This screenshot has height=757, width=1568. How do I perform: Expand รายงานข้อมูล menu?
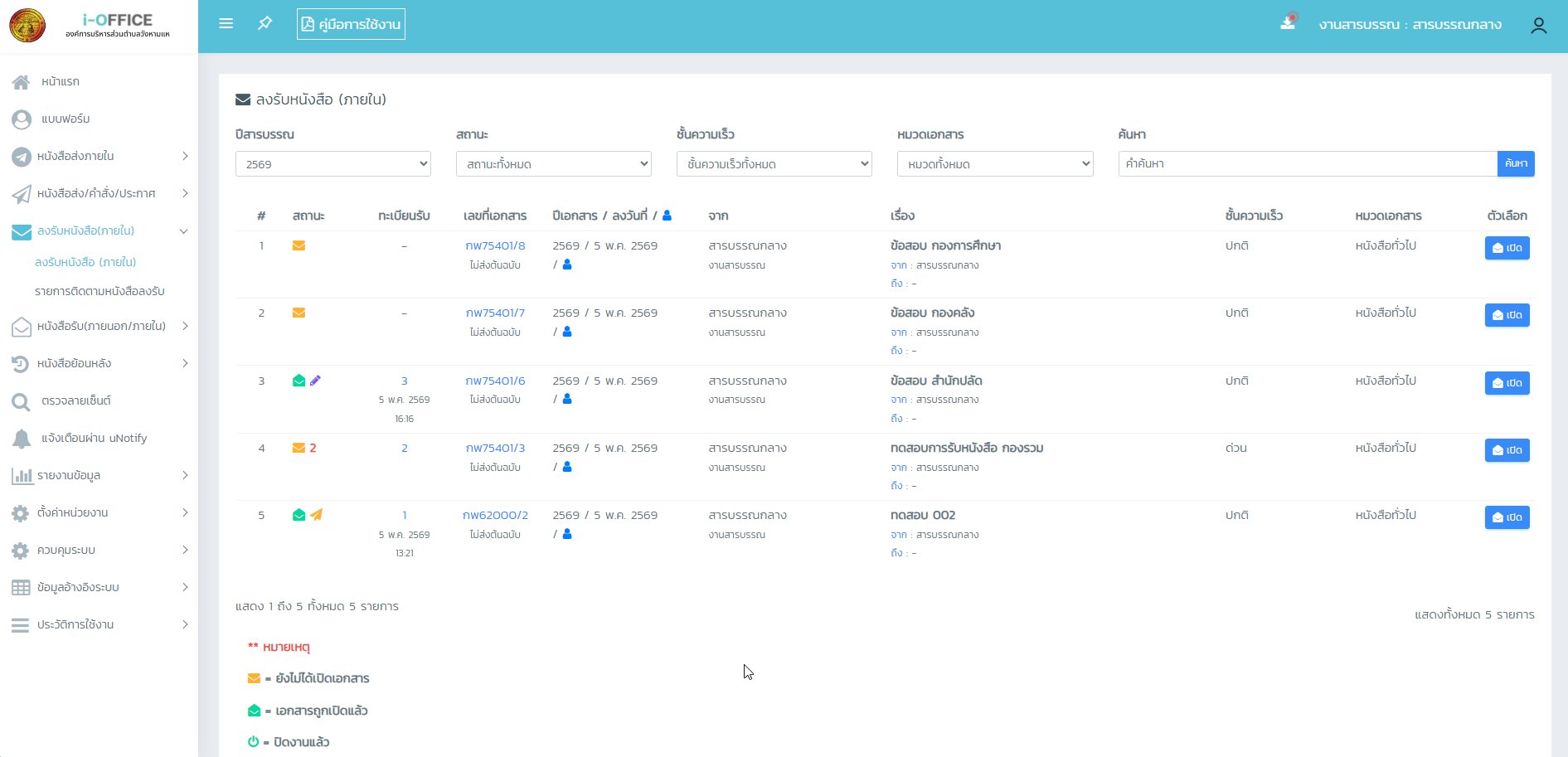[99, 475]
